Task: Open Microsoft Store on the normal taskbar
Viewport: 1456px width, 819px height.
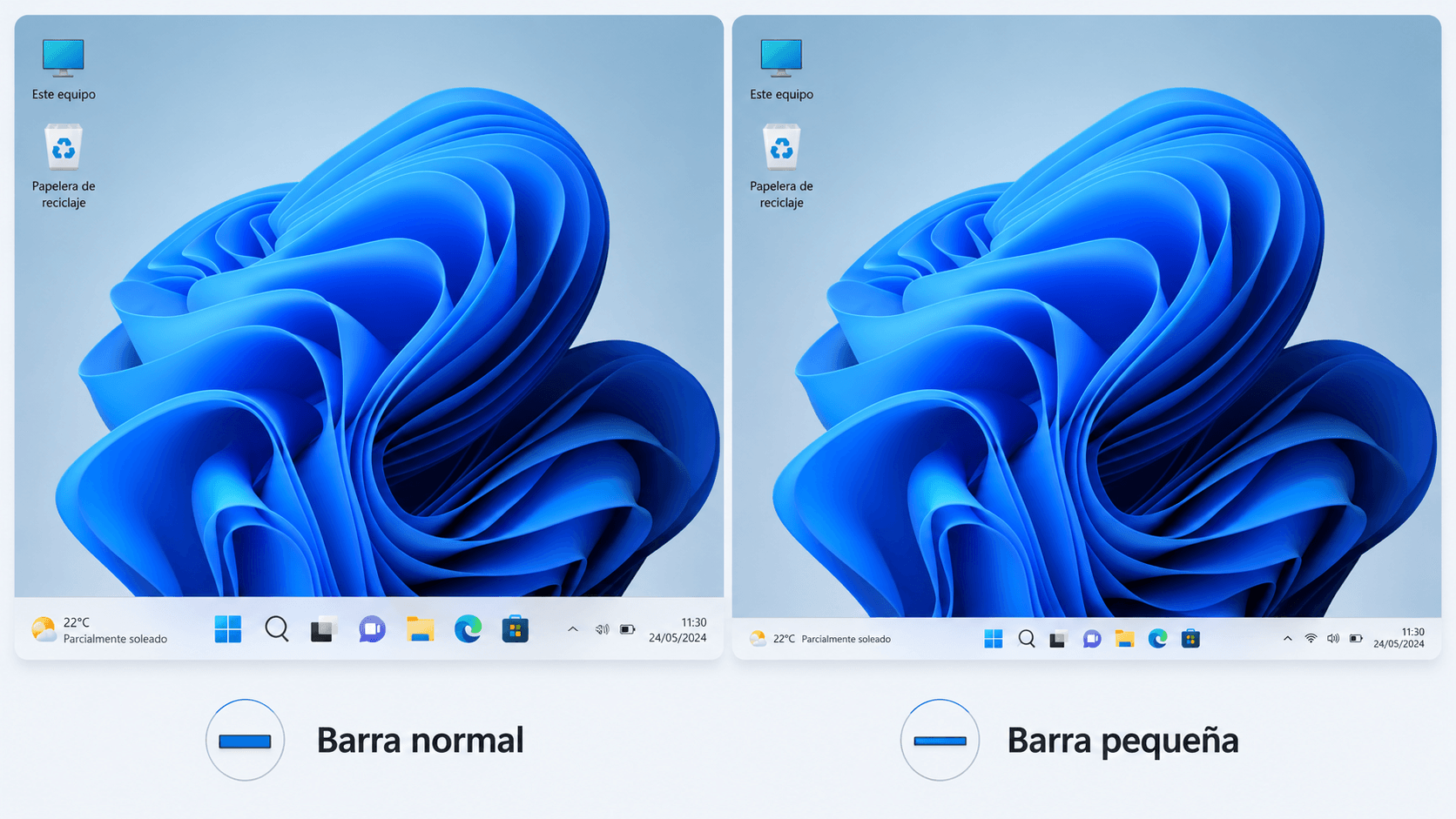Action: 516,629
